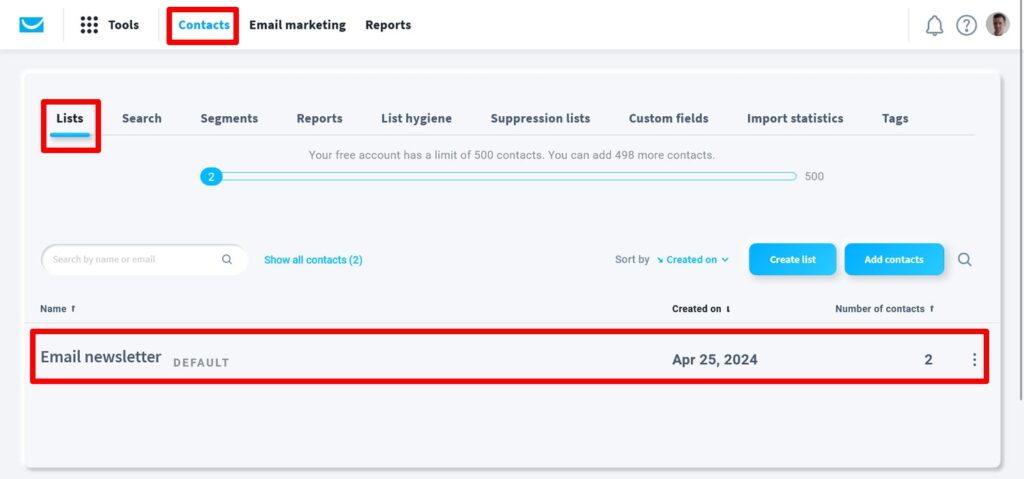Click the contact limit progress marker
This screenshot has height=479, width=1024.
(x=210, y=176)
